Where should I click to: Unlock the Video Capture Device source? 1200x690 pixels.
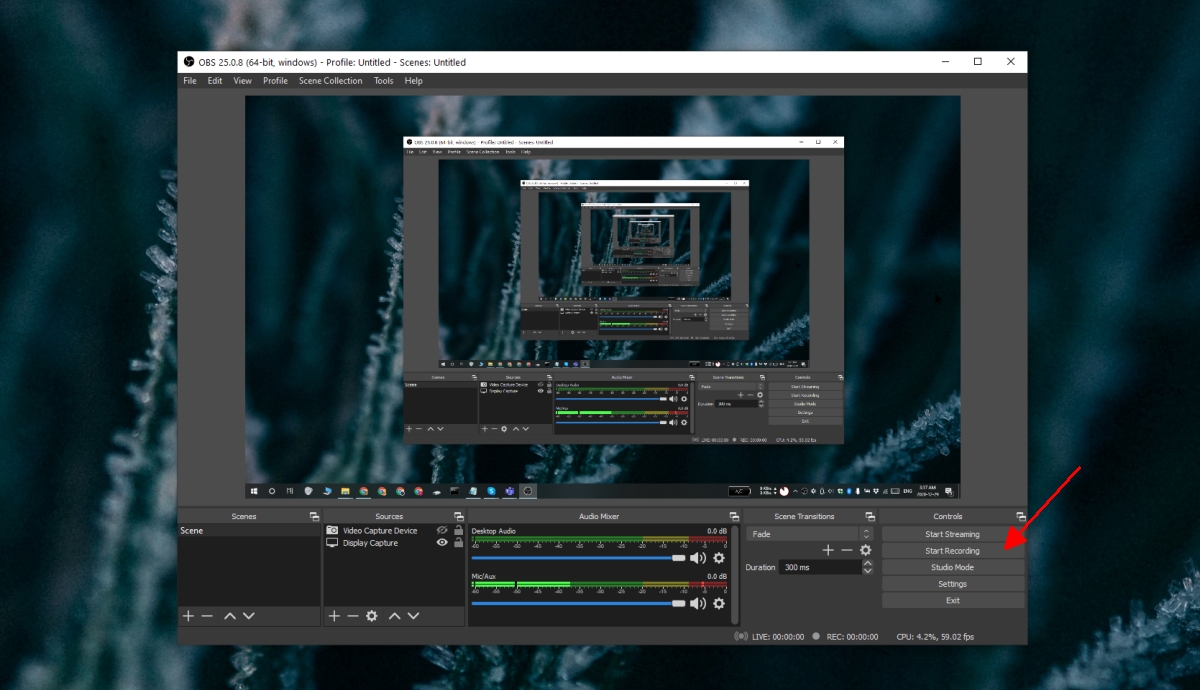[x=458, y=531]
